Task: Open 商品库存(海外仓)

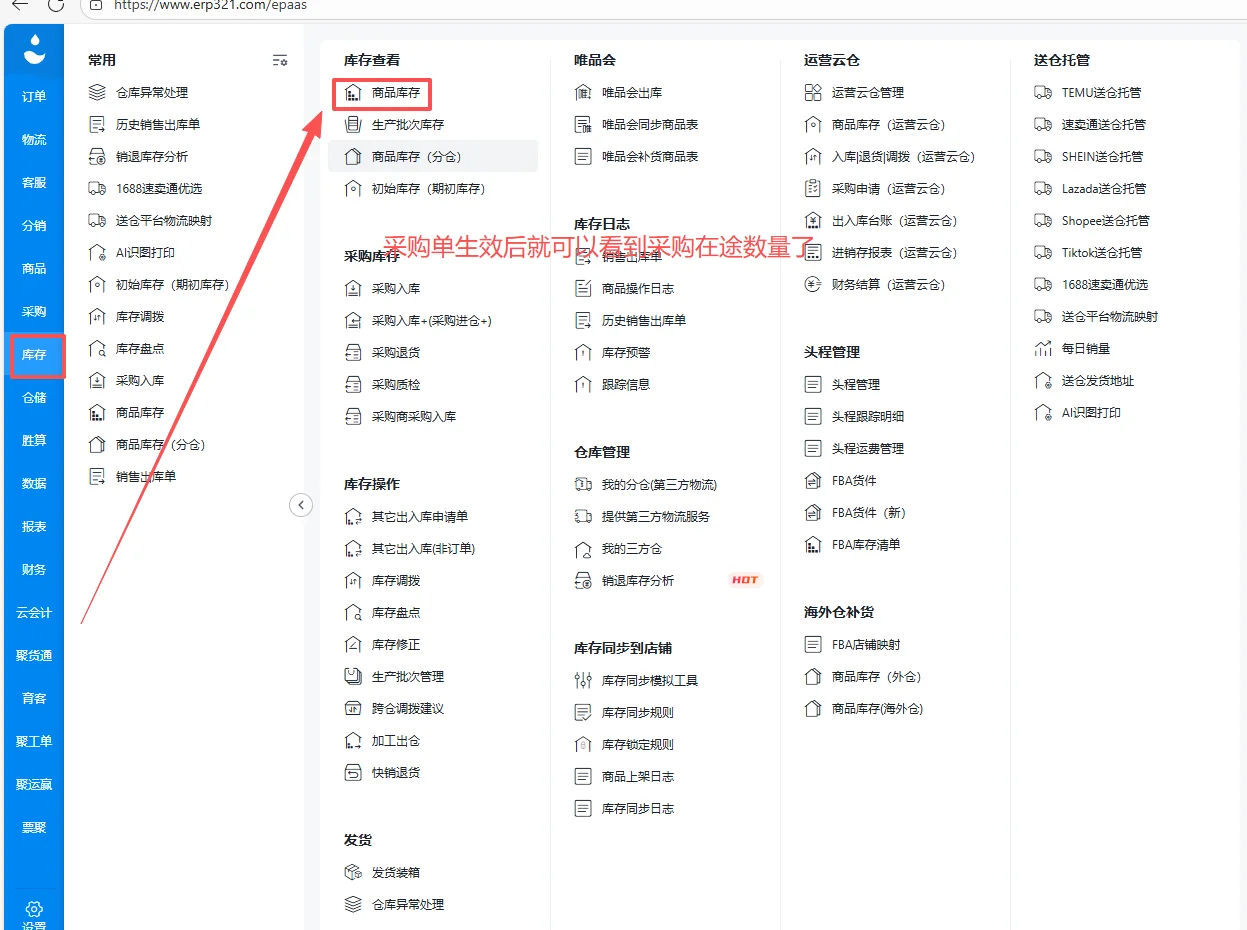Action: (x=878, y=709)
